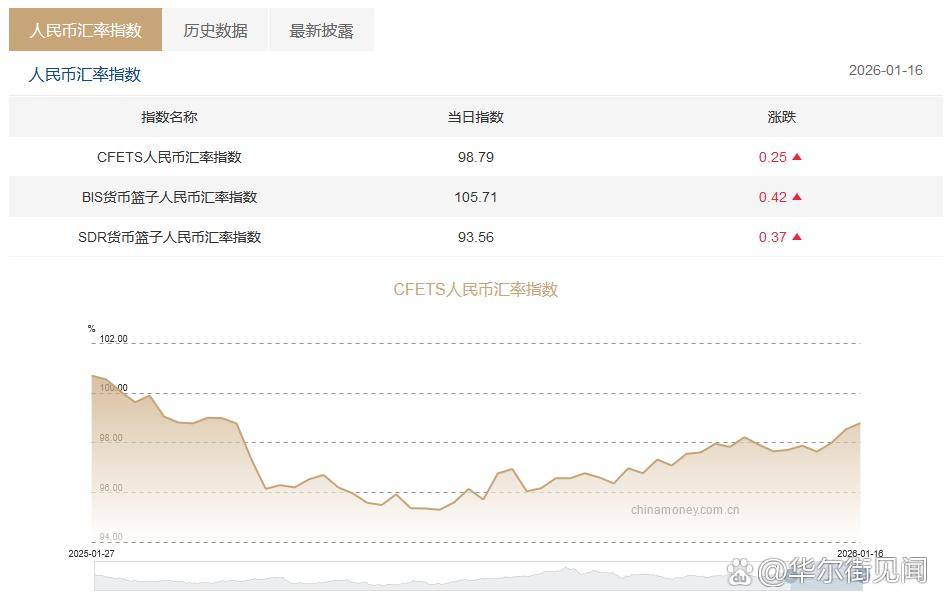Click red up arrow beside 0.25
The image size is (946, 606).
point(797,157)
